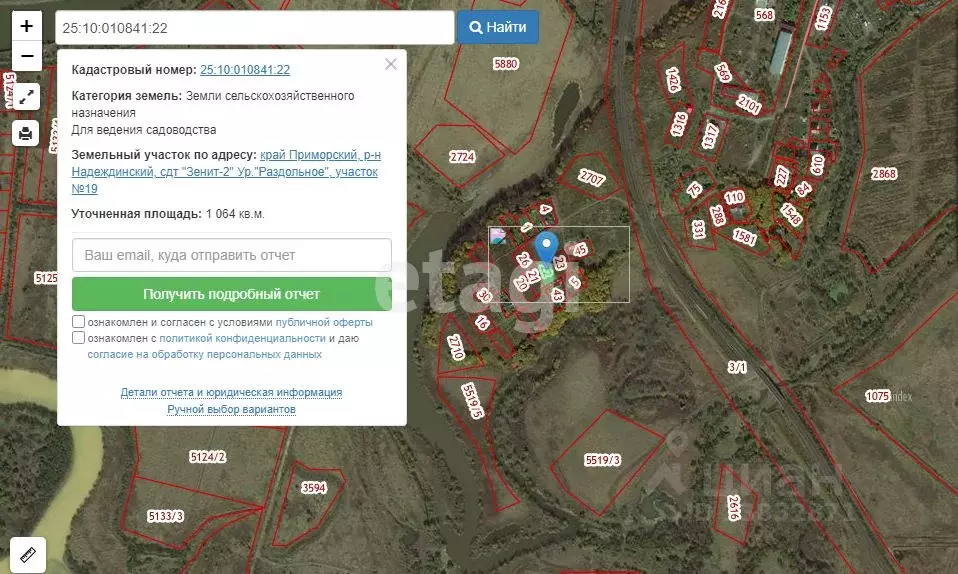The height and width of the screenshot is (574, 958).
Task: Check the privacy policy consent checkbox
Action: point(78,337)
